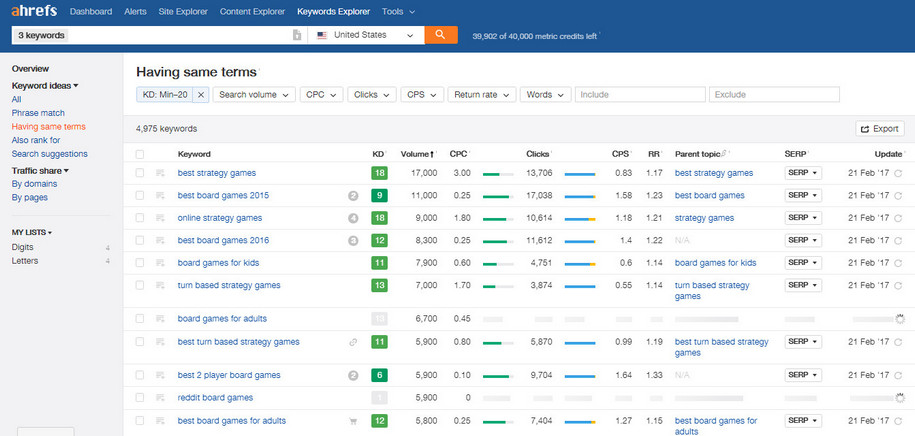Click SERP features badge for best board games 2015
Screen dimensions: 915x436
(352, 196)
